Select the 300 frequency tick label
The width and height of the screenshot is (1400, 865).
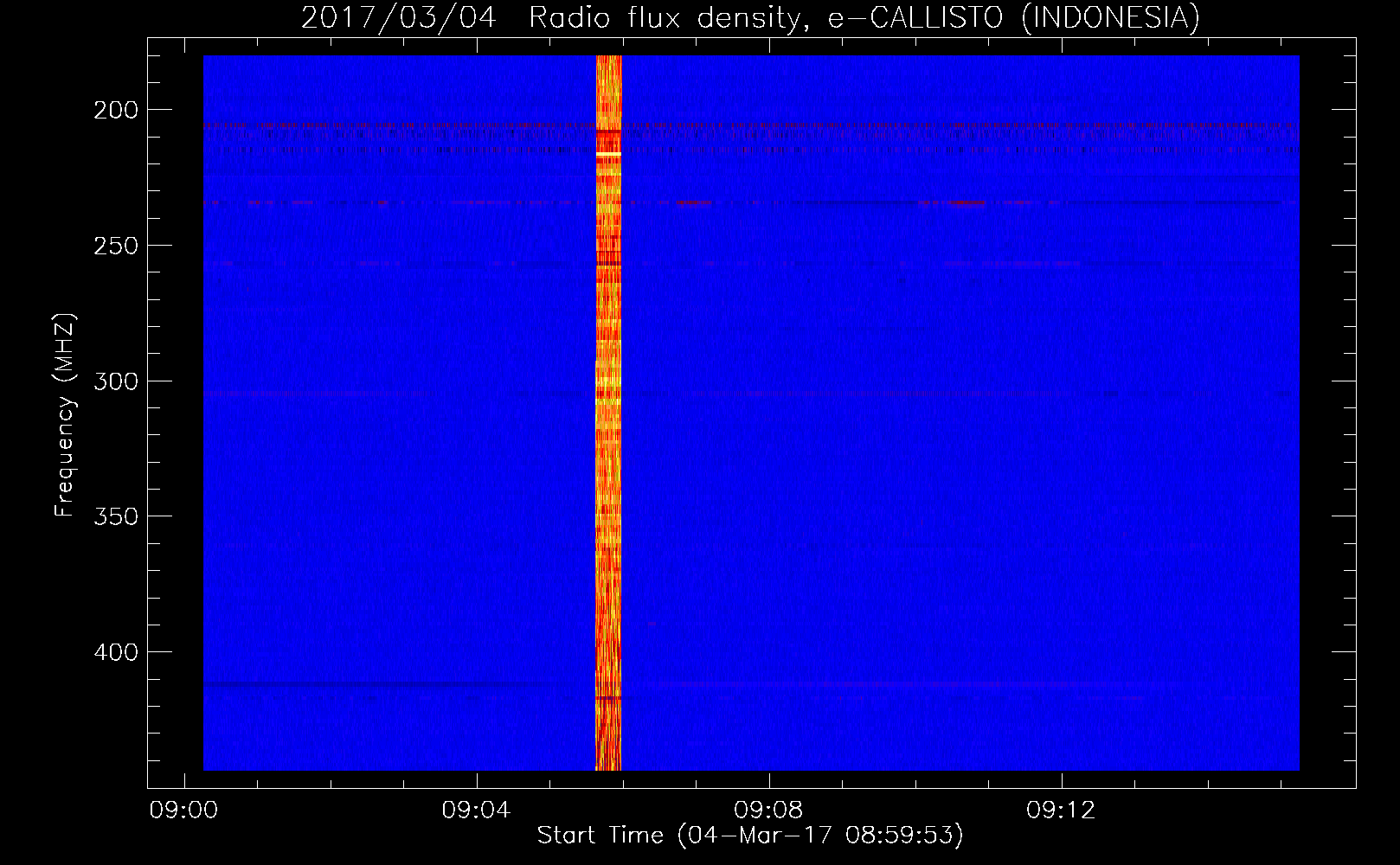(116, 381)
